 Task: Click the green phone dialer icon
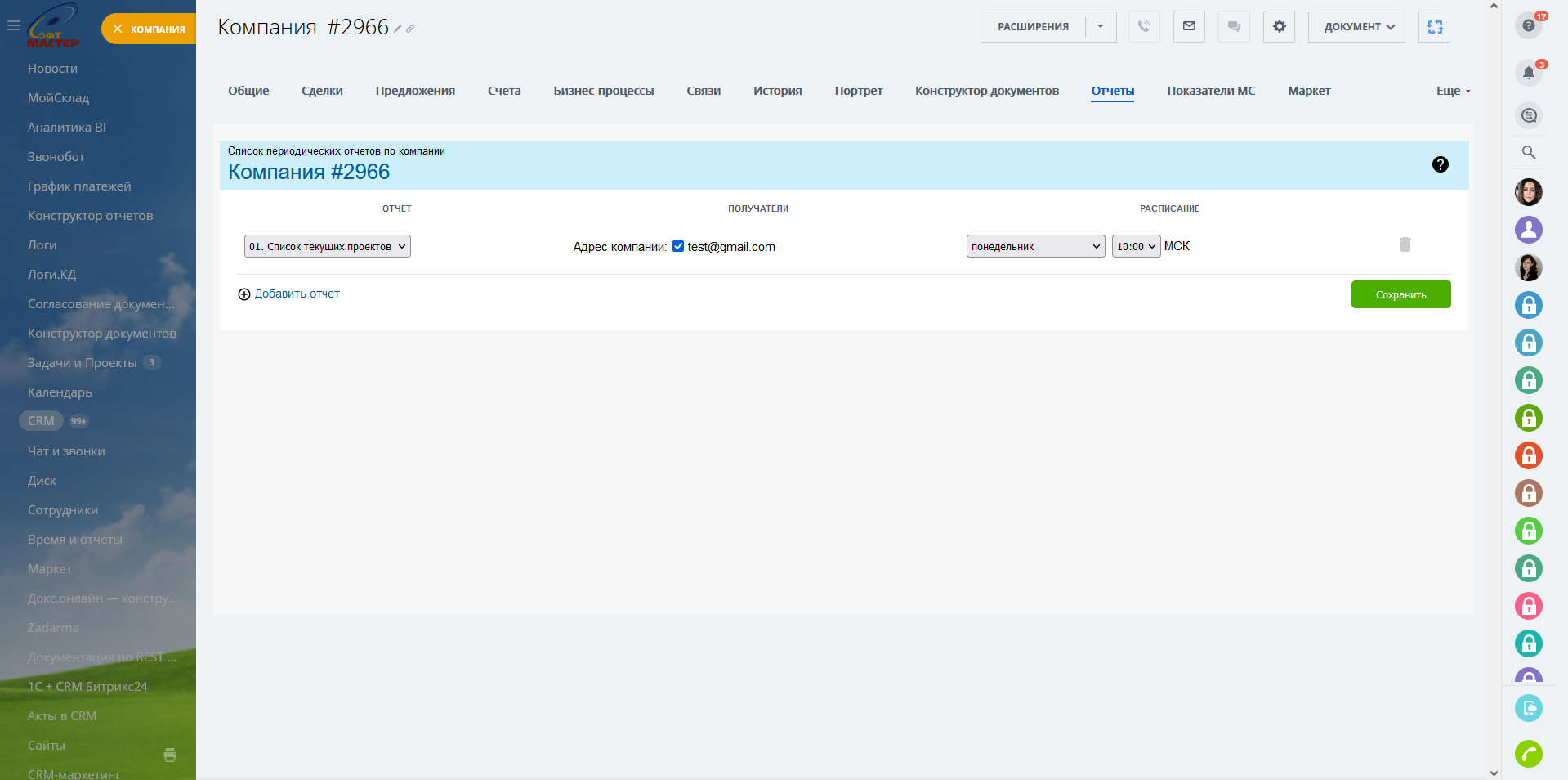(x=1528, y=753)
